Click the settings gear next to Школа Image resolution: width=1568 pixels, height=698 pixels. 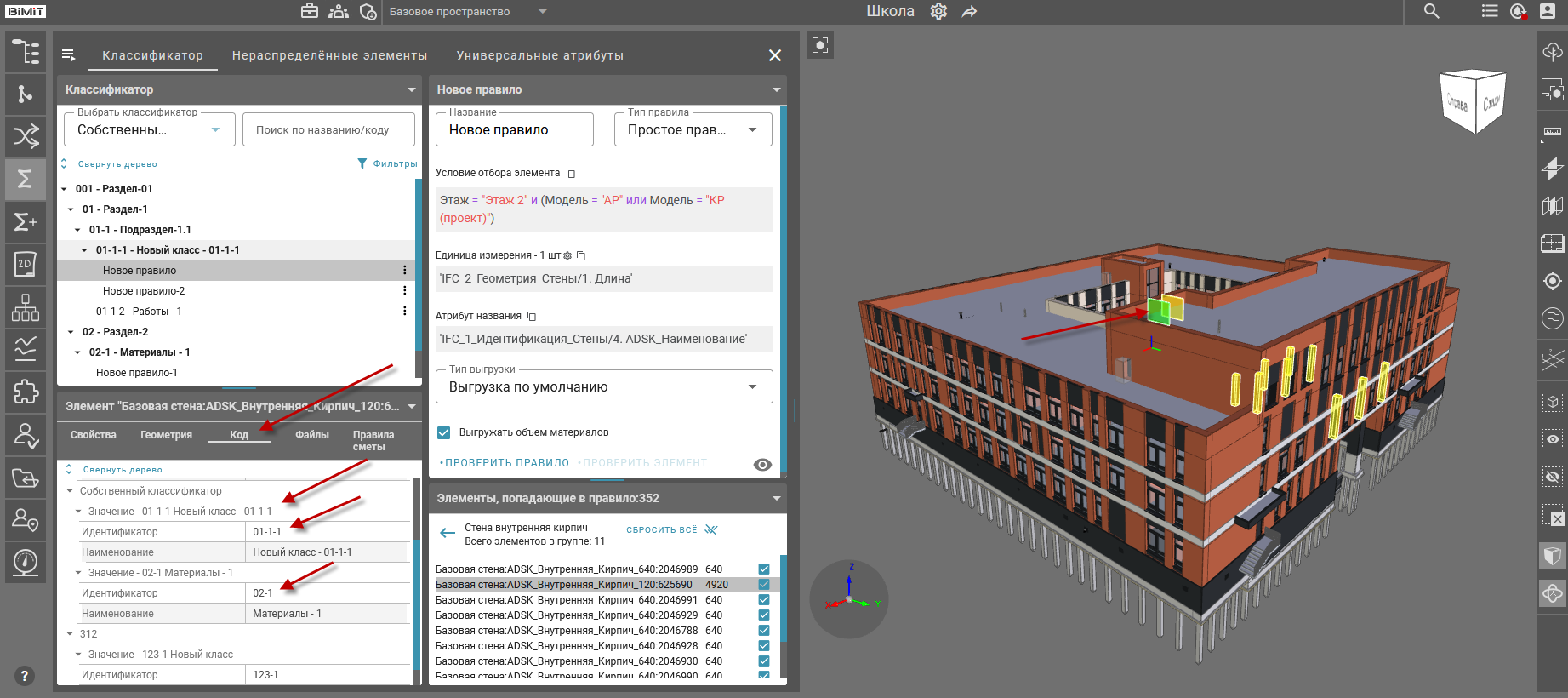938,11
